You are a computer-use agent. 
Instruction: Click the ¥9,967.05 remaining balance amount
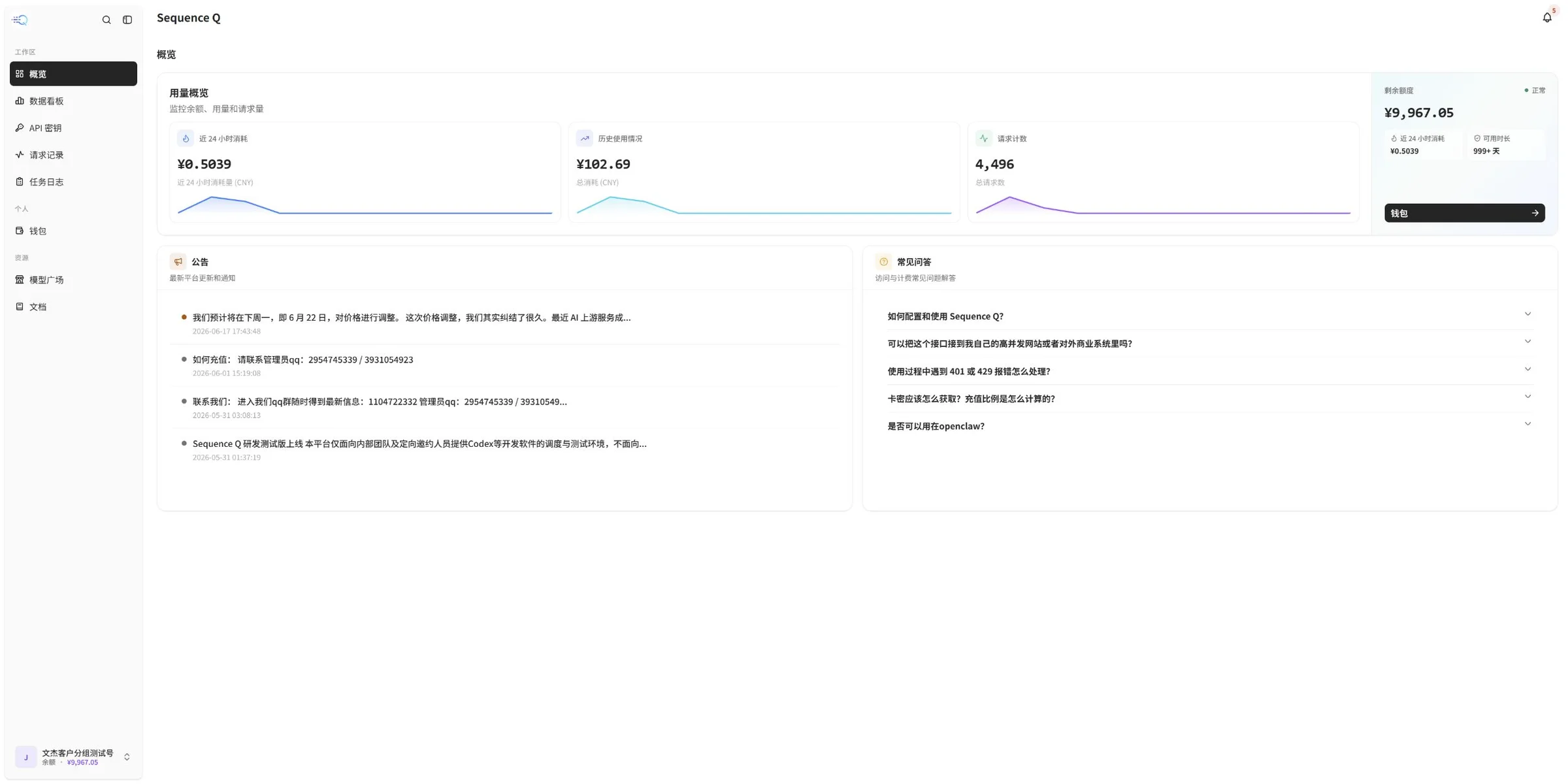pyautogui.click(x=1419, y=113)
